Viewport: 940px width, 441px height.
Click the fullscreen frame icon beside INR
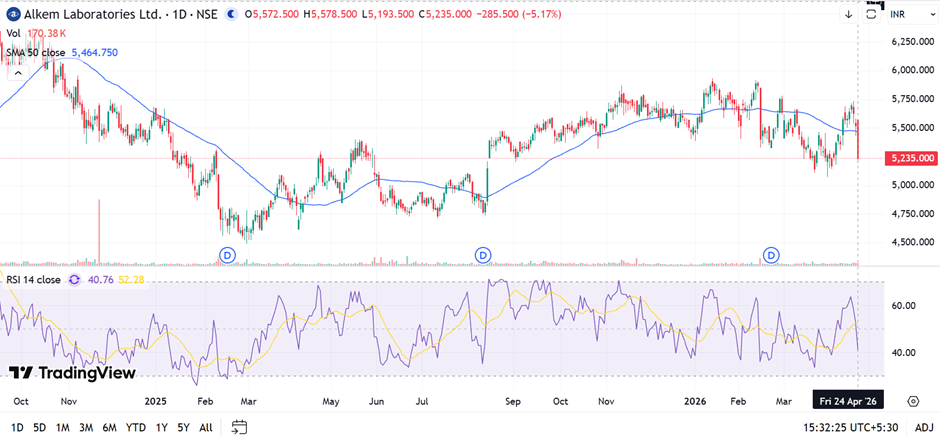[x=872, y=13]
